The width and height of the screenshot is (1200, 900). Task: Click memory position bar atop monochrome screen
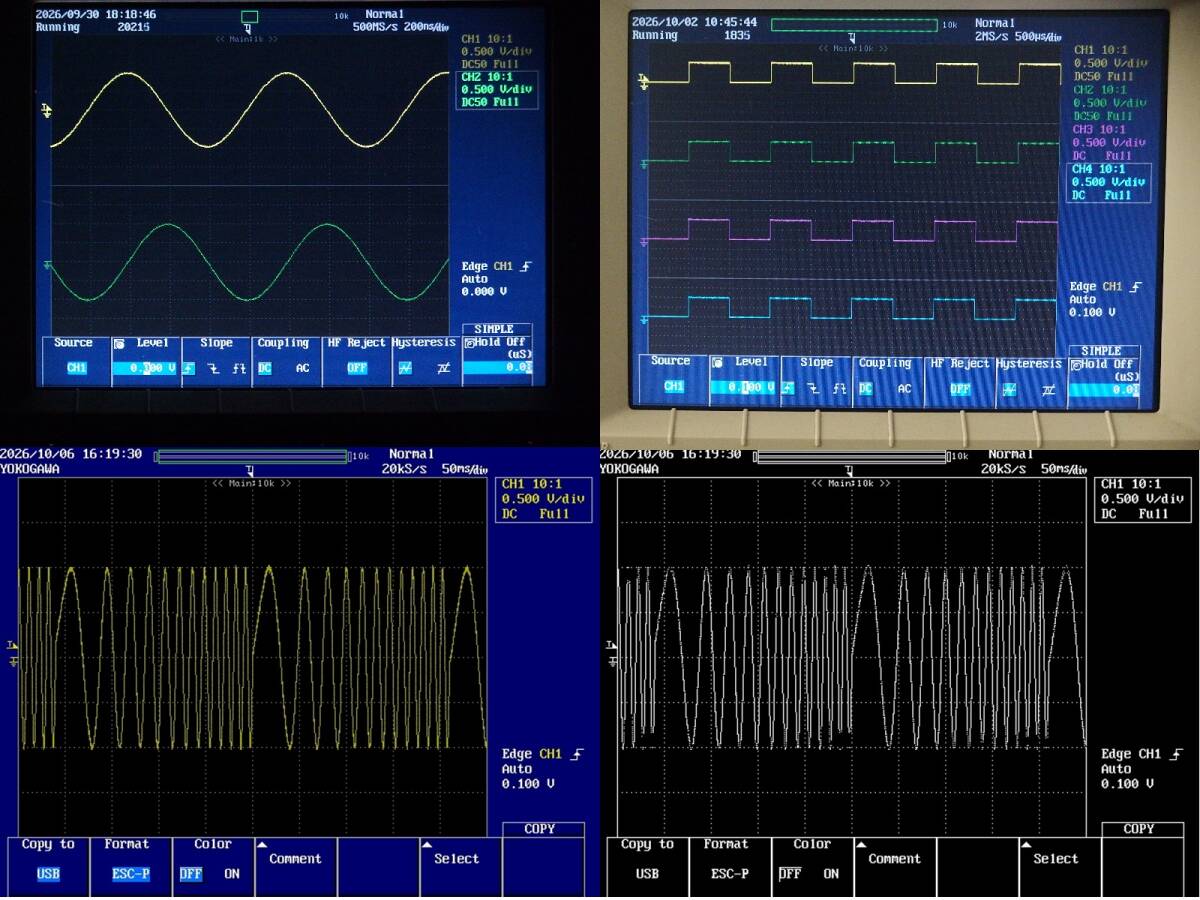[x=851, y=457]
